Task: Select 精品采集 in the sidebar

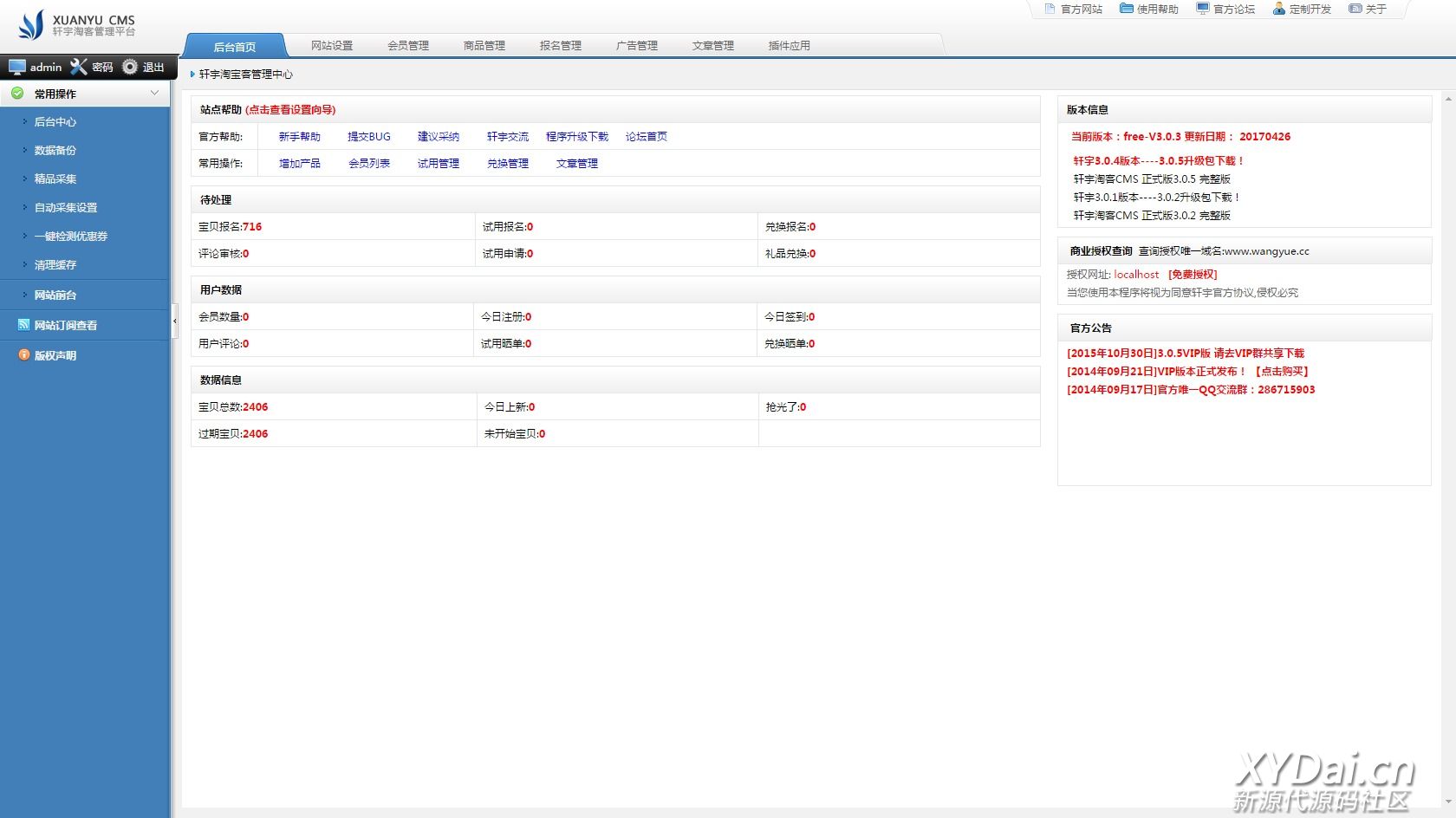Action: tap(55, 179)
